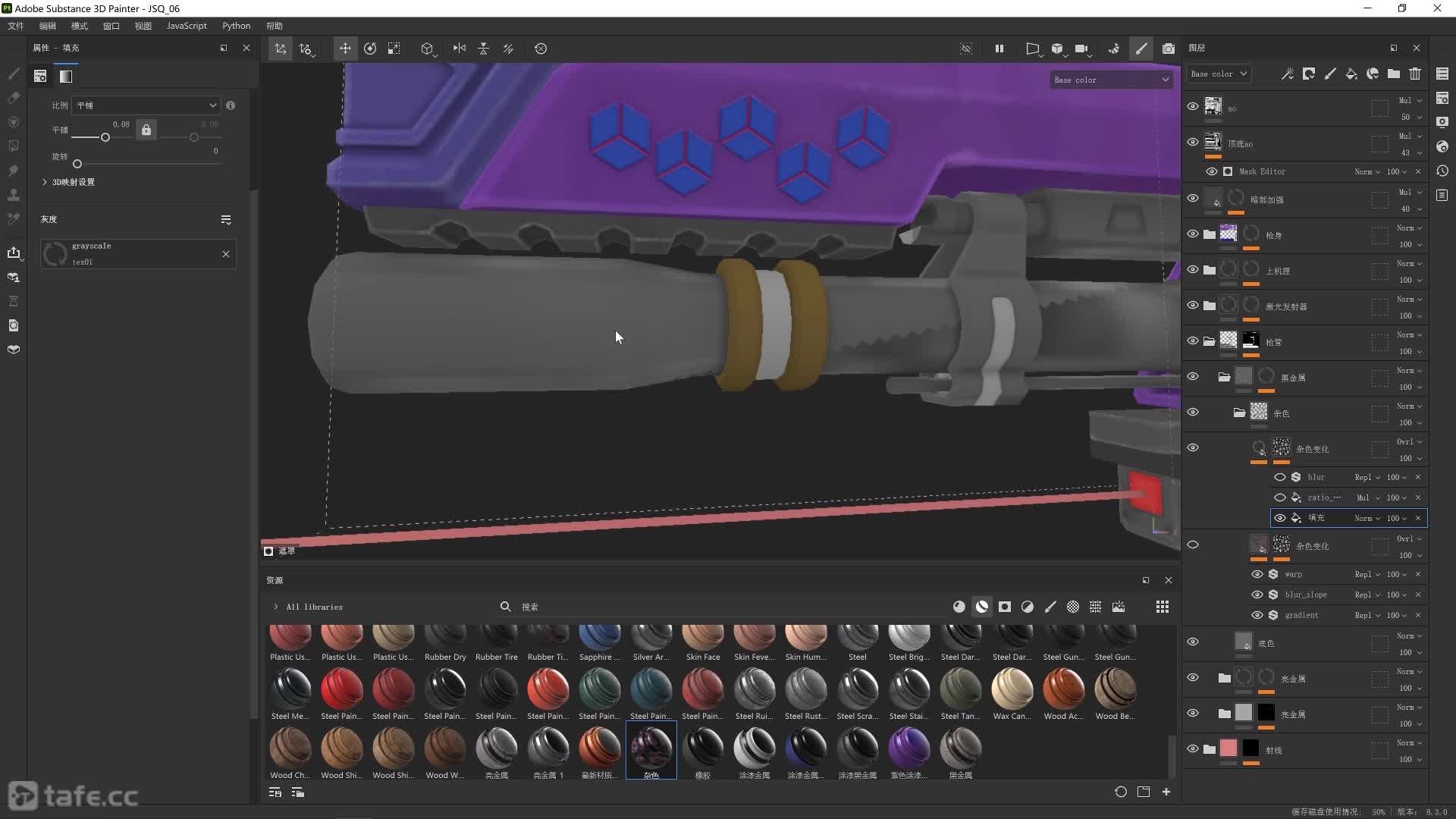Remove the grayscale tex01 resource
Viewport: 1456px width, 819px height.
click(226, 254)
